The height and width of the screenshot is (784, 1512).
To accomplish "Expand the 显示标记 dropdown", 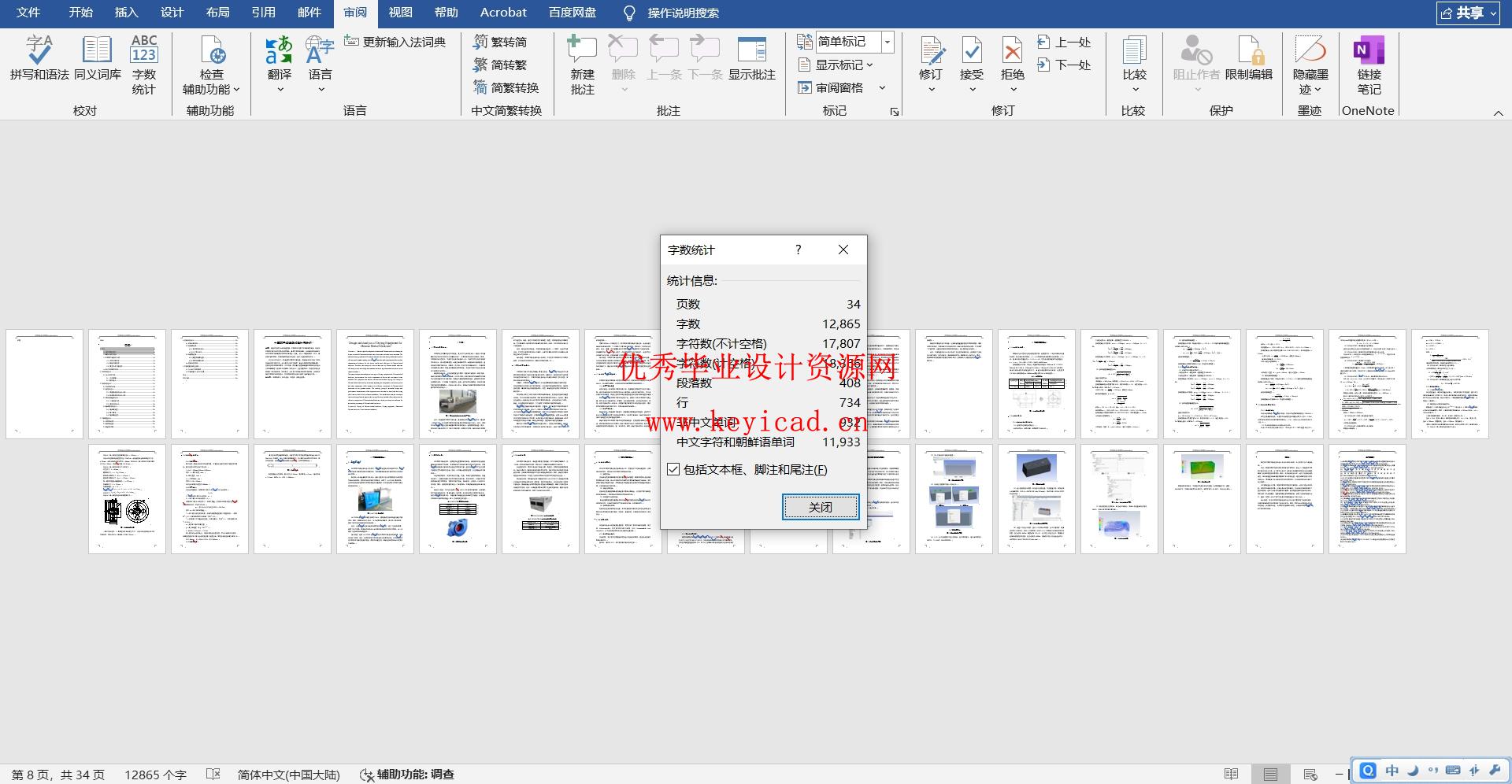I will (869, 65).
